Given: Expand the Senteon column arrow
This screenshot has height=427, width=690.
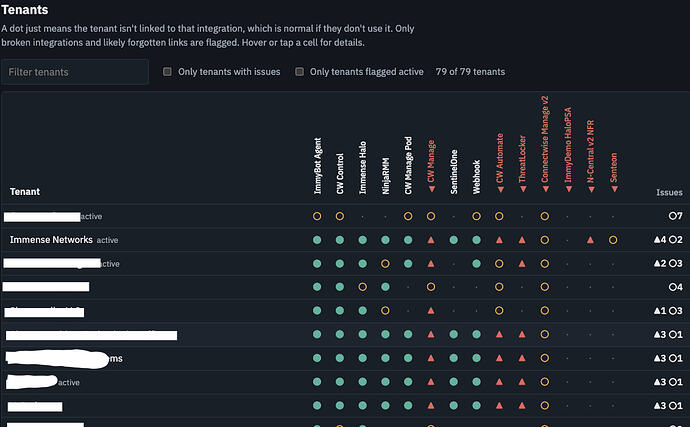Looking at the screenshot, I should [614, 189].
